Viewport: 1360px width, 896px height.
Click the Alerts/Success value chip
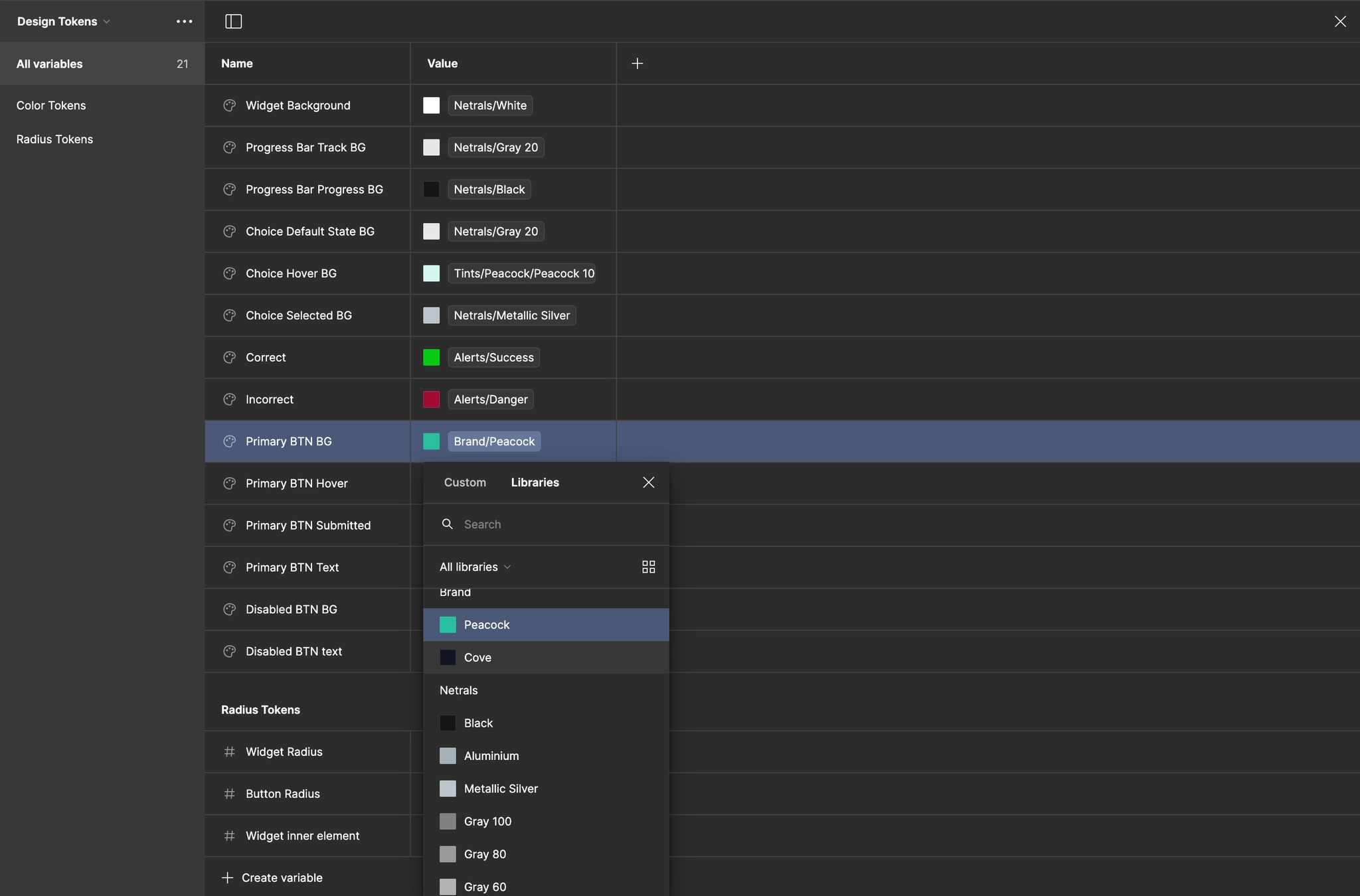click(493, 357)
